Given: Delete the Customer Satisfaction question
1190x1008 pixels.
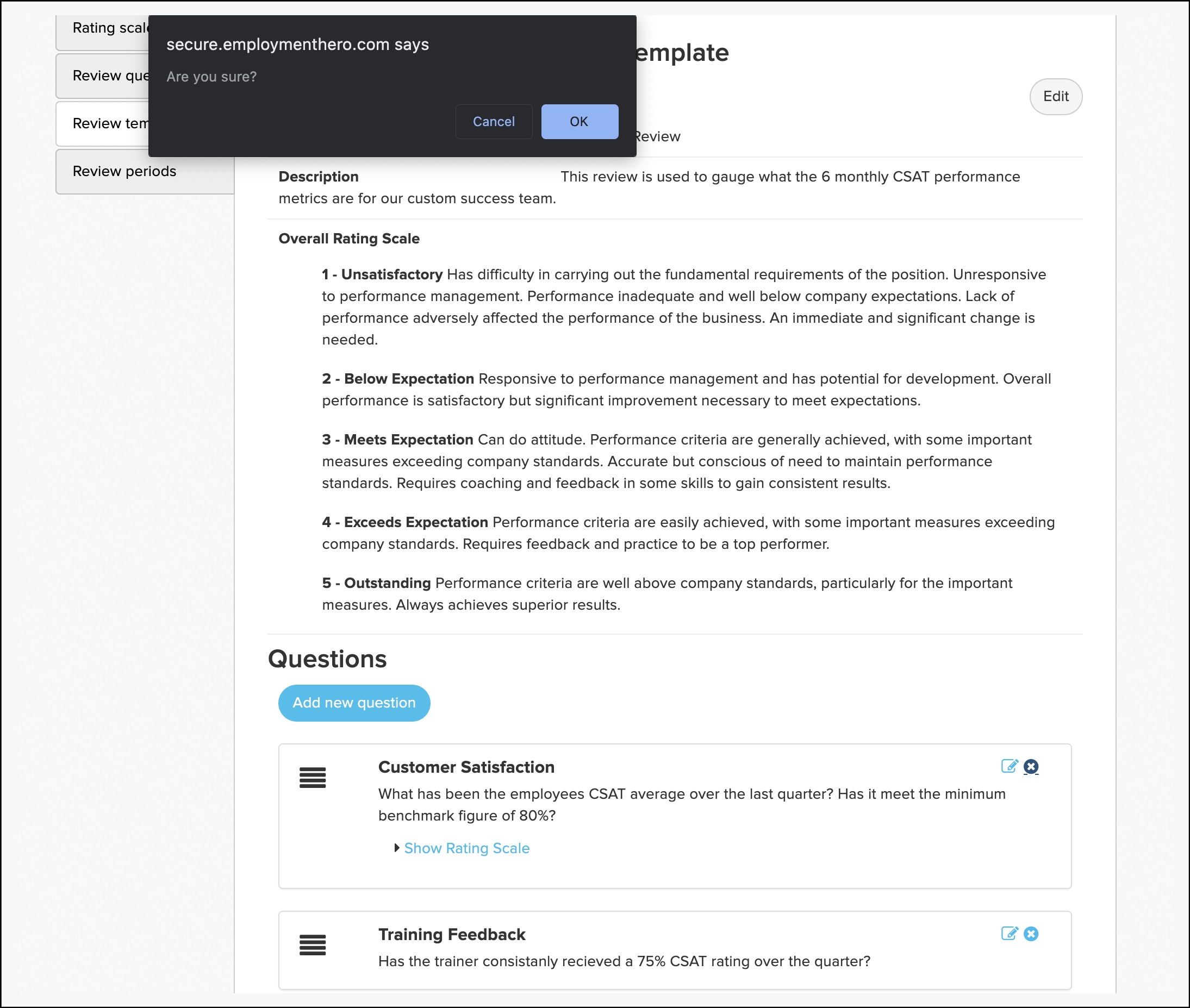Looking at the screenshot, I should point(1031,766).
